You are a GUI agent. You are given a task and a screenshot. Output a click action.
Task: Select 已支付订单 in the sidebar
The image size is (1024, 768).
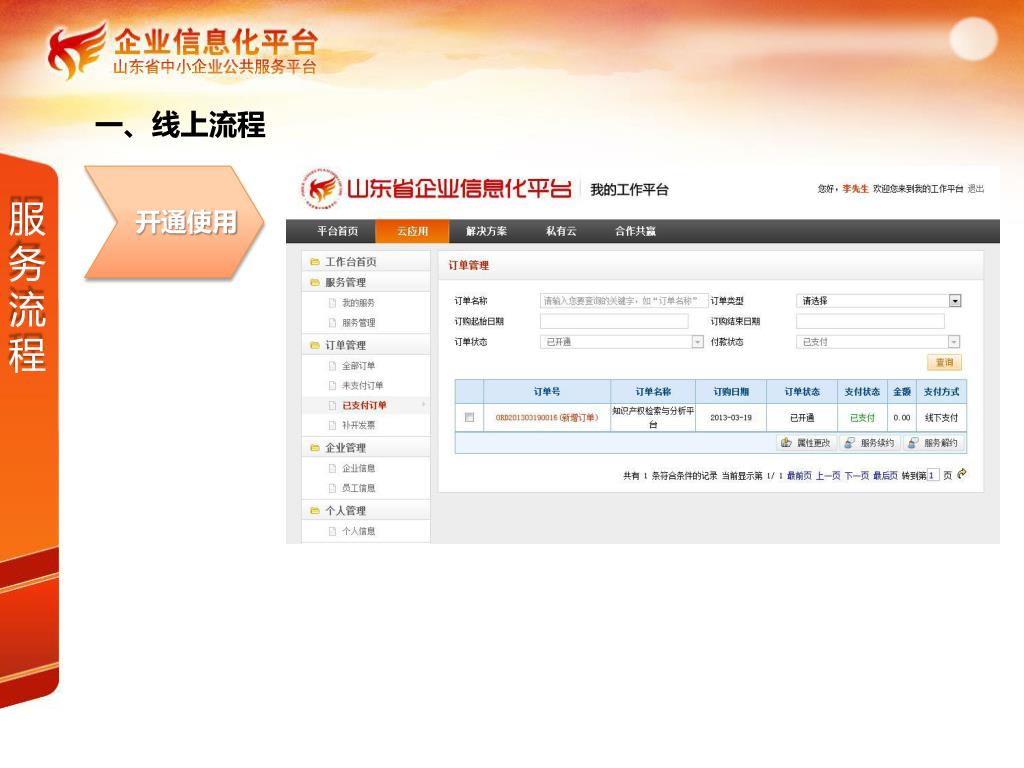364,406
